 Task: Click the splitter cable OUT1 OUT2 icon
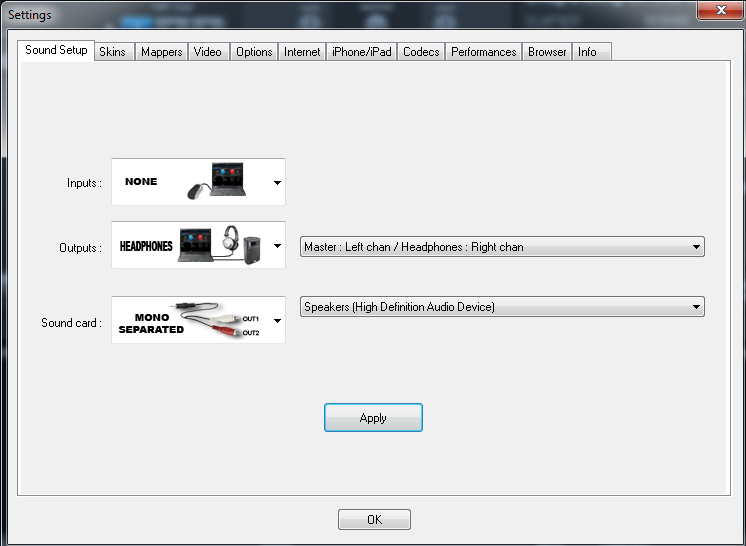tap(214, 320)
